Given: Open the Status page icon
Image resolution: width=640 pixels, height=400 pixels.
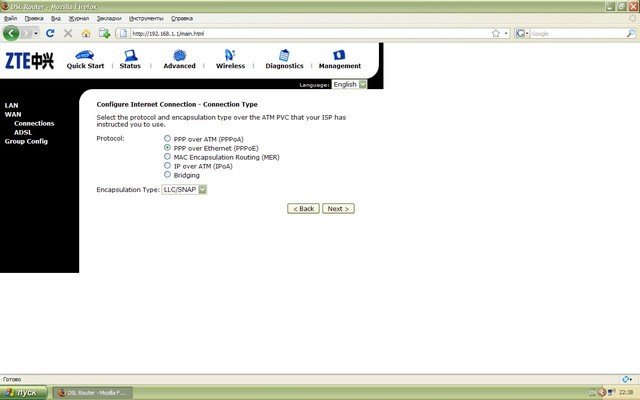Looking at the screenshot, I should [x=130, y=55].
